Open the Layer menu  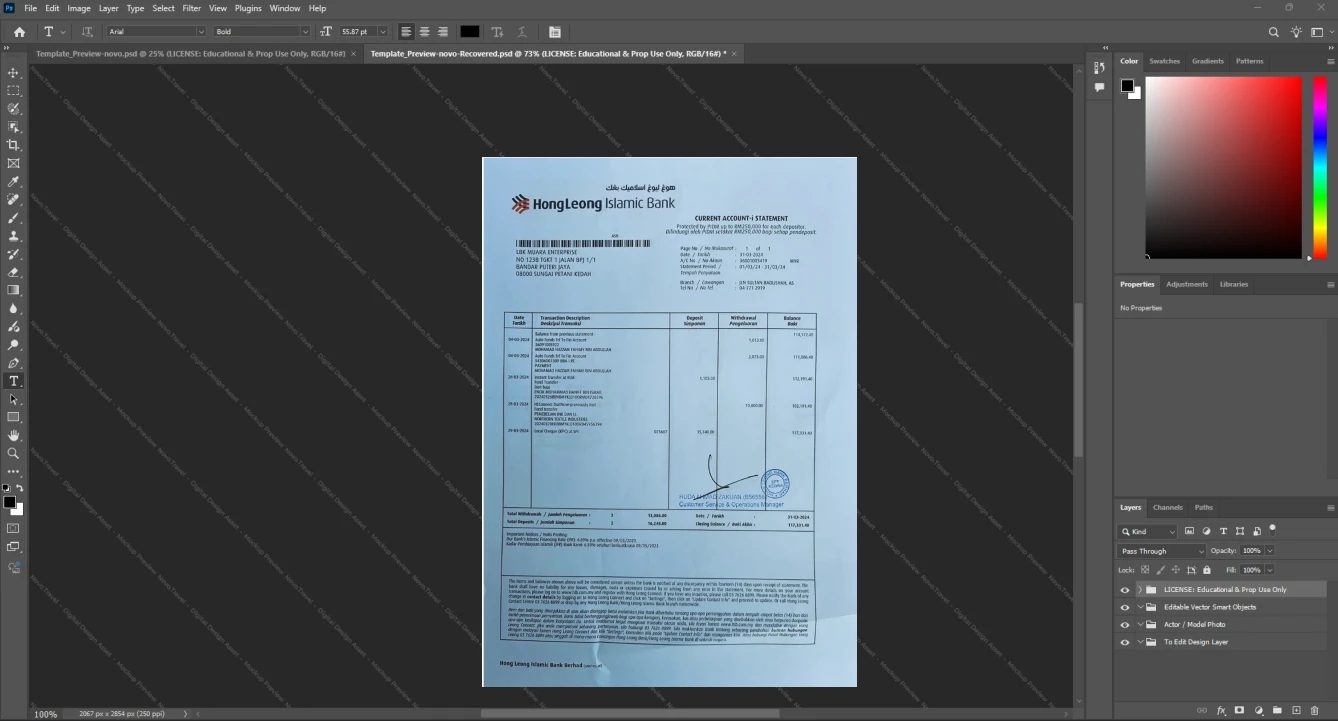coord(108,8)
